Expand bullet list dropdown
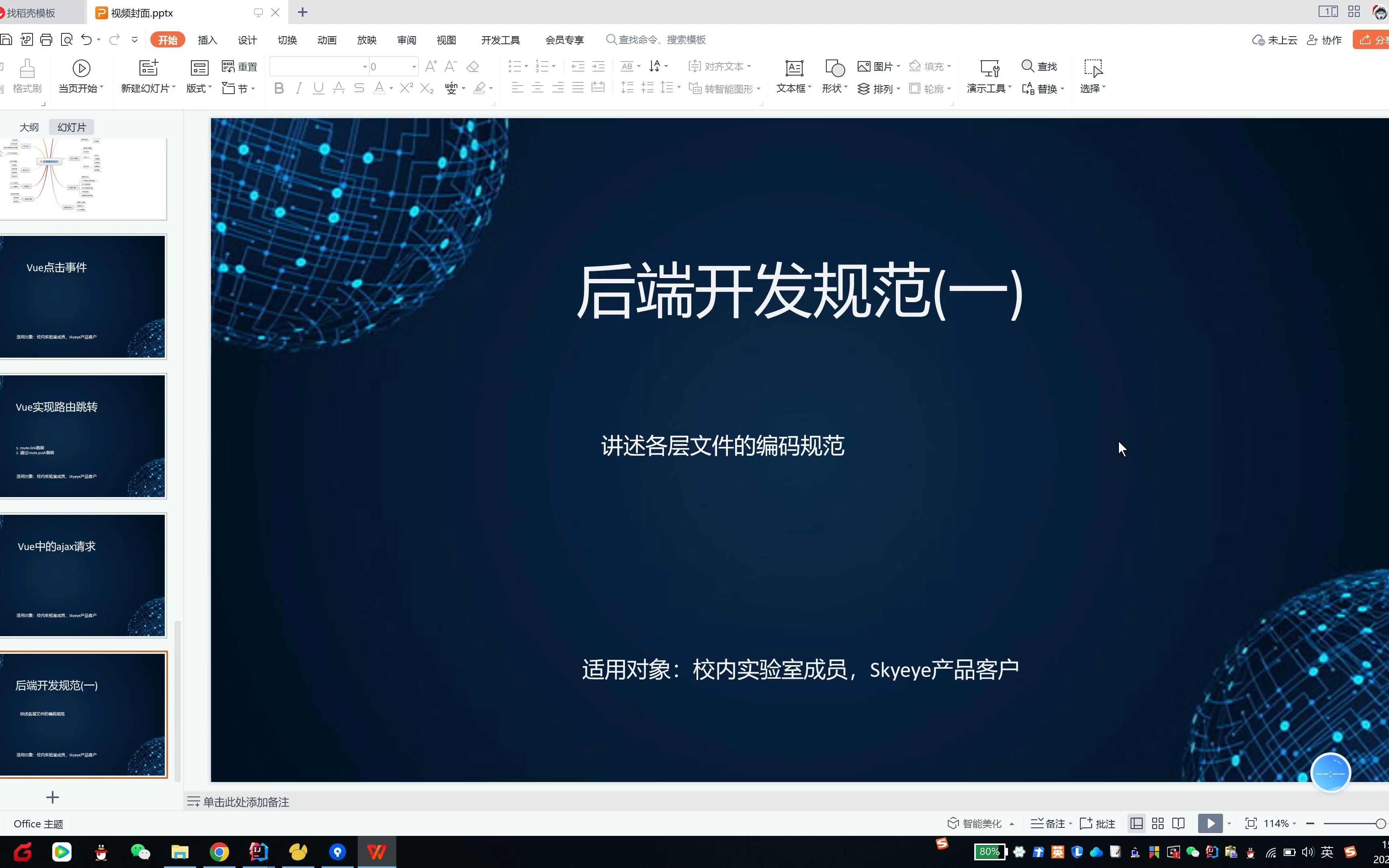The height and width of the screenshot is (868, 1389). coord(527,67)
